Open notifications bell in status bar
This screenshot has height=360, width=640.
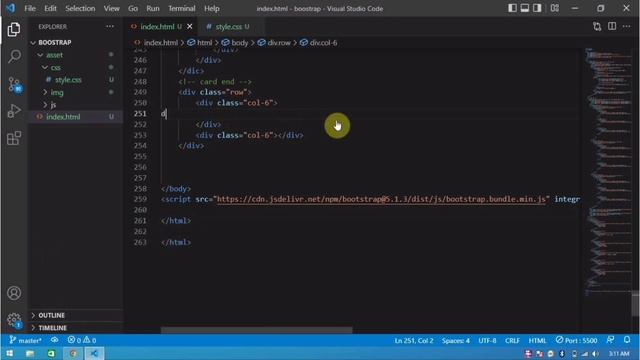[627, 340]
